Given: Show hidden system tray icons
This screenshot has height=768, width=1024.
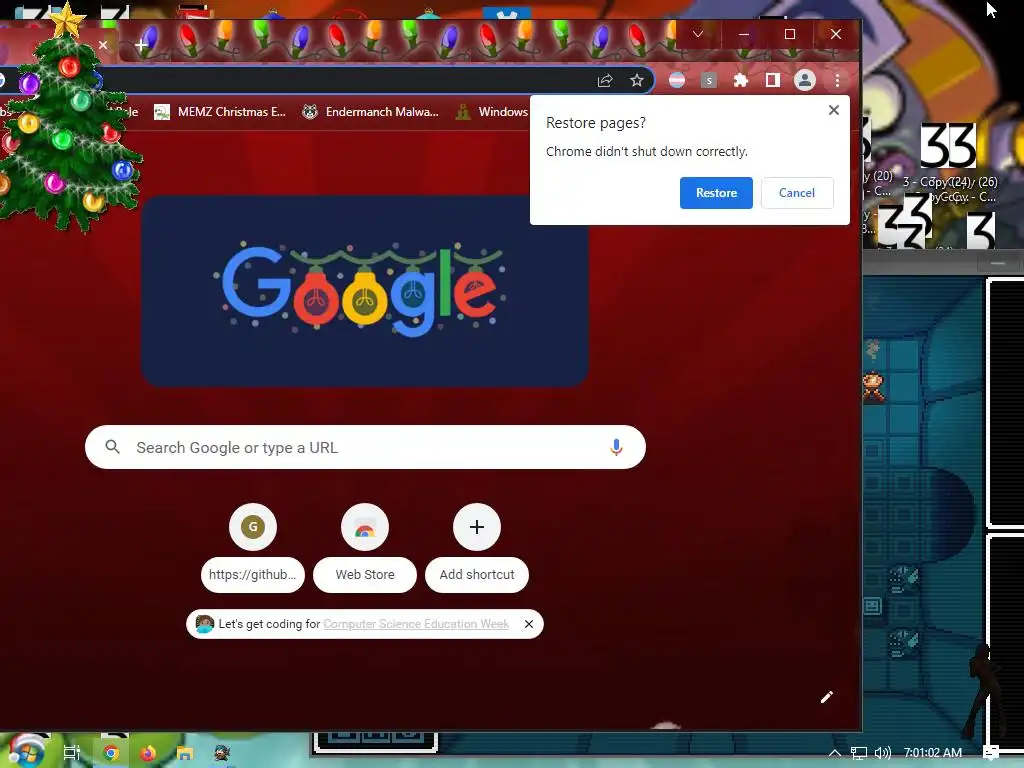Looking at the screenshot, I should pos(835,753).
